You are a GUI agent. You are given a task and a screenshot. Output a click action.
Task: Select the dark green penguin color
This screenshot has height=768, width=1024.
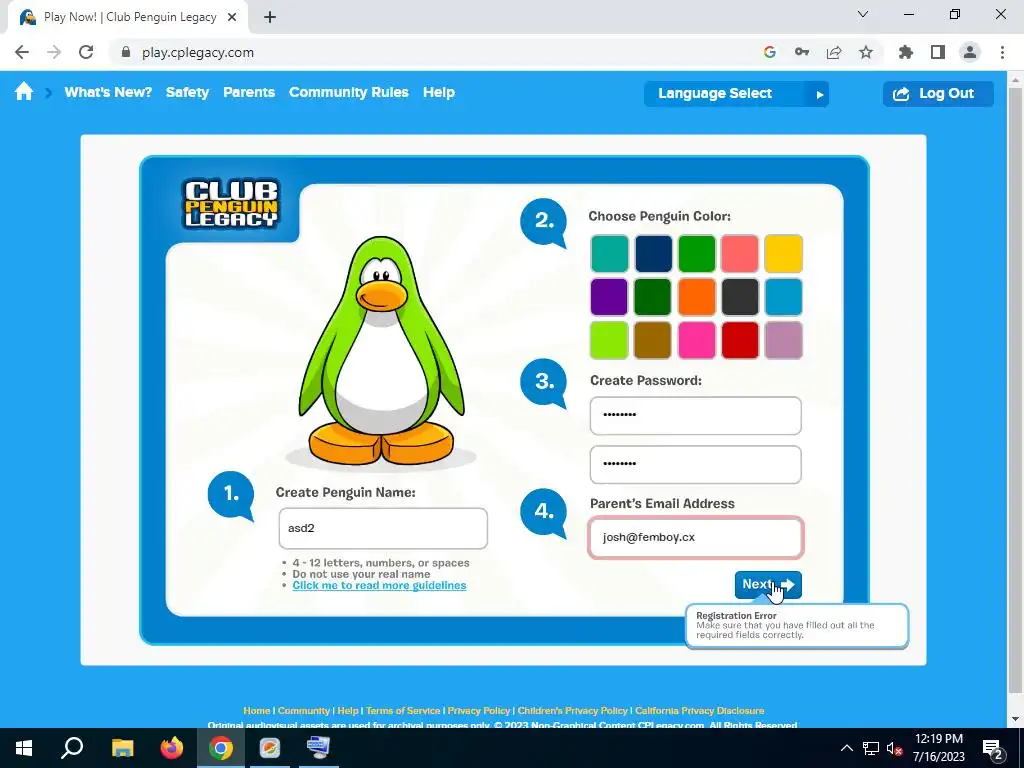pyautogui.click(x=653, y=296)
